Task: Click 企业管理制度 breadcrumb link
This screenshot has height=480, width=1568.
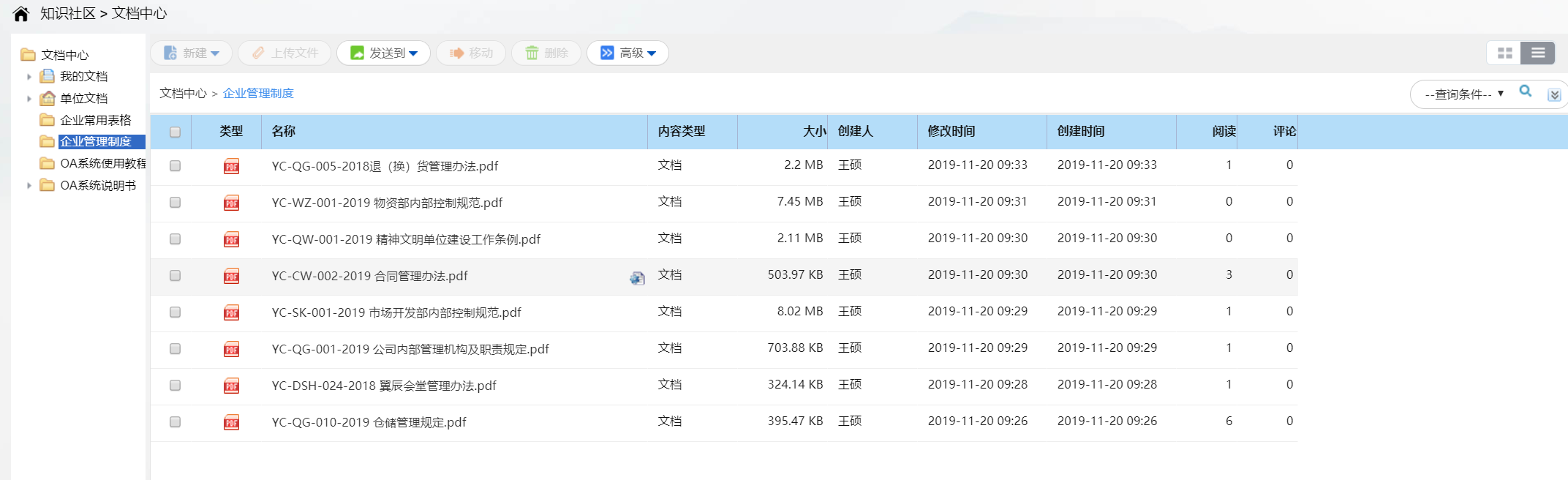Action: [258, 94]
